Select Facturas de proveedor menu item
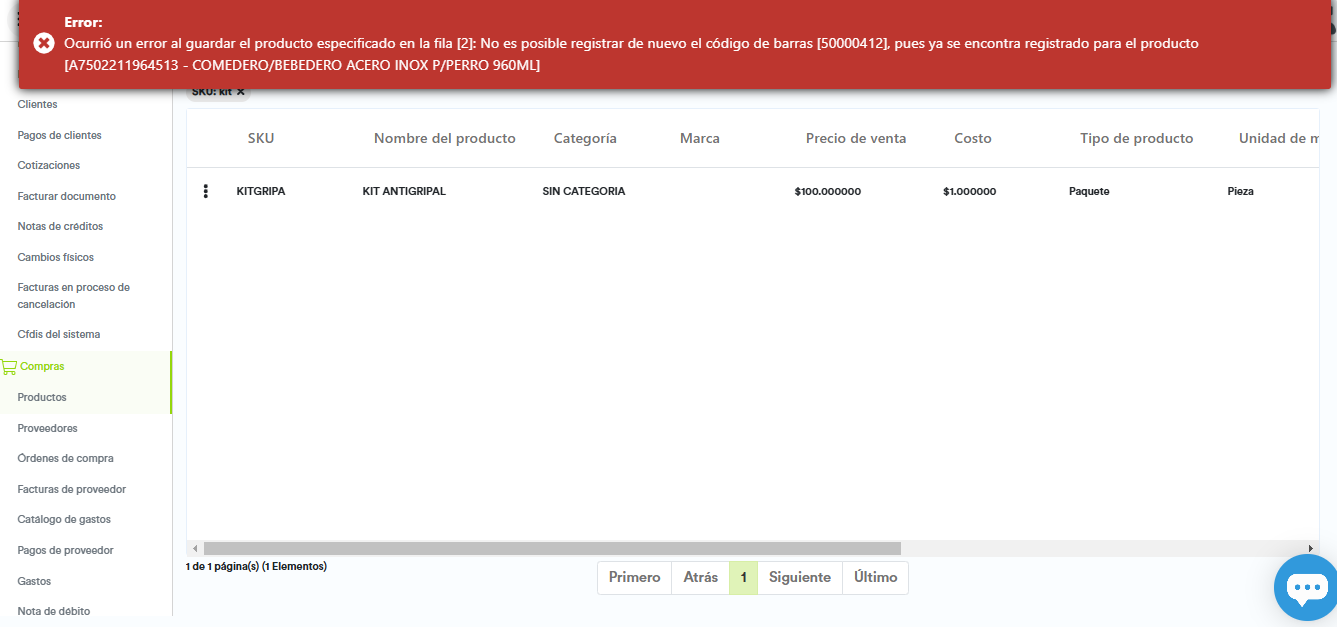Screen dimensions: 1337x627 (71, 489)
